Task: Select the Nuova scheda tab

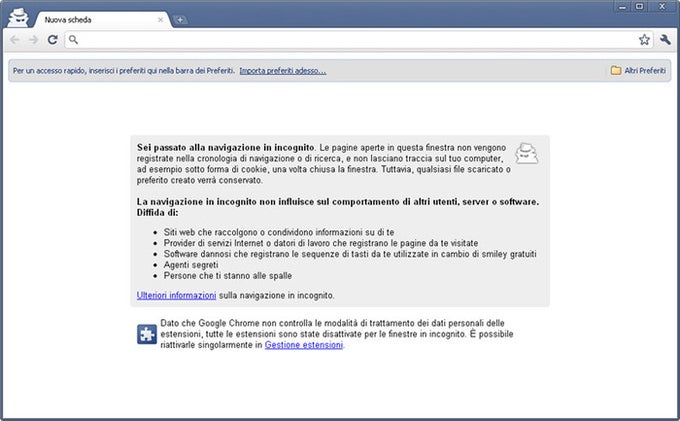Action: (x=102, y=20)
